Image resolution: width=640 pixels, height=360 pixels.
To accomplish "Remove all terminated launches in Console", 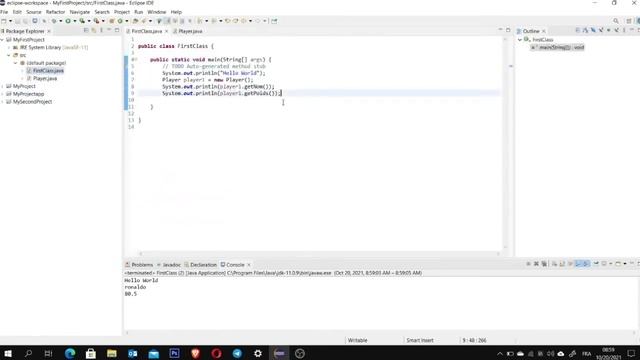I will [x=544, y=264].
